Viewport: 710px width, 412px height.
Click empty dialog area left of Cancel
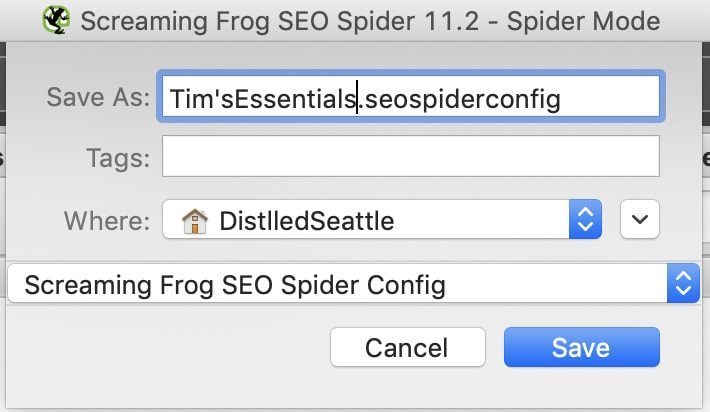(168, 347)
